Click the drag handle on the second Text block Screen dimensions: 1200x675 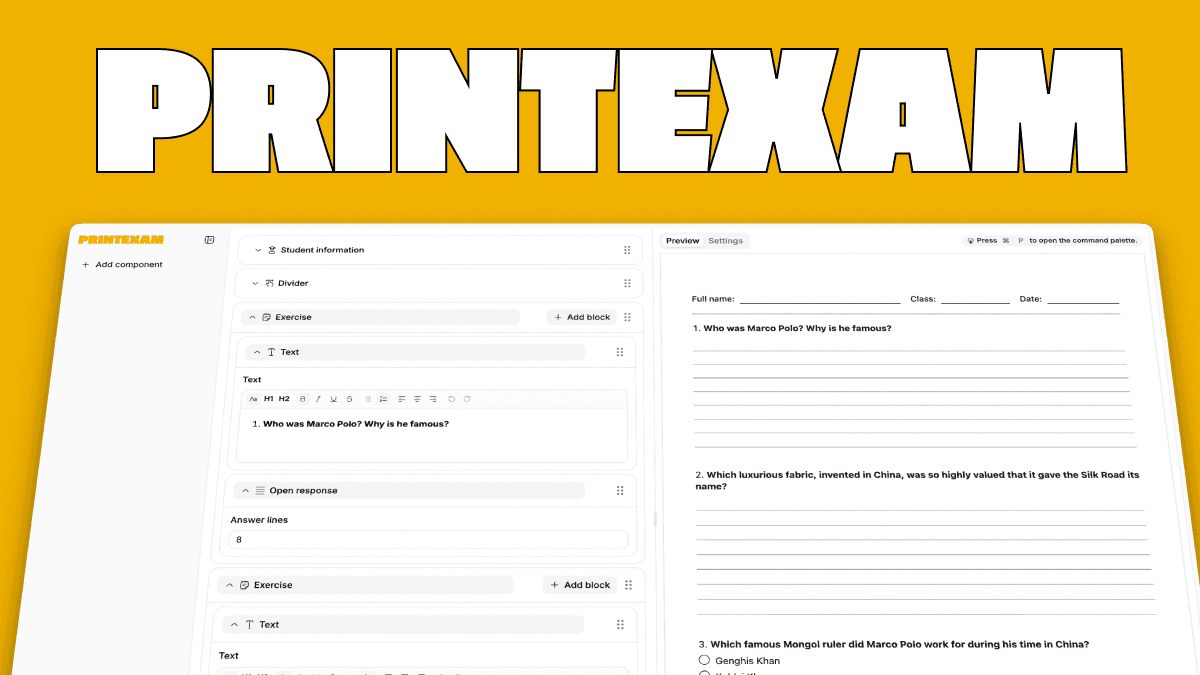point(621,625)
